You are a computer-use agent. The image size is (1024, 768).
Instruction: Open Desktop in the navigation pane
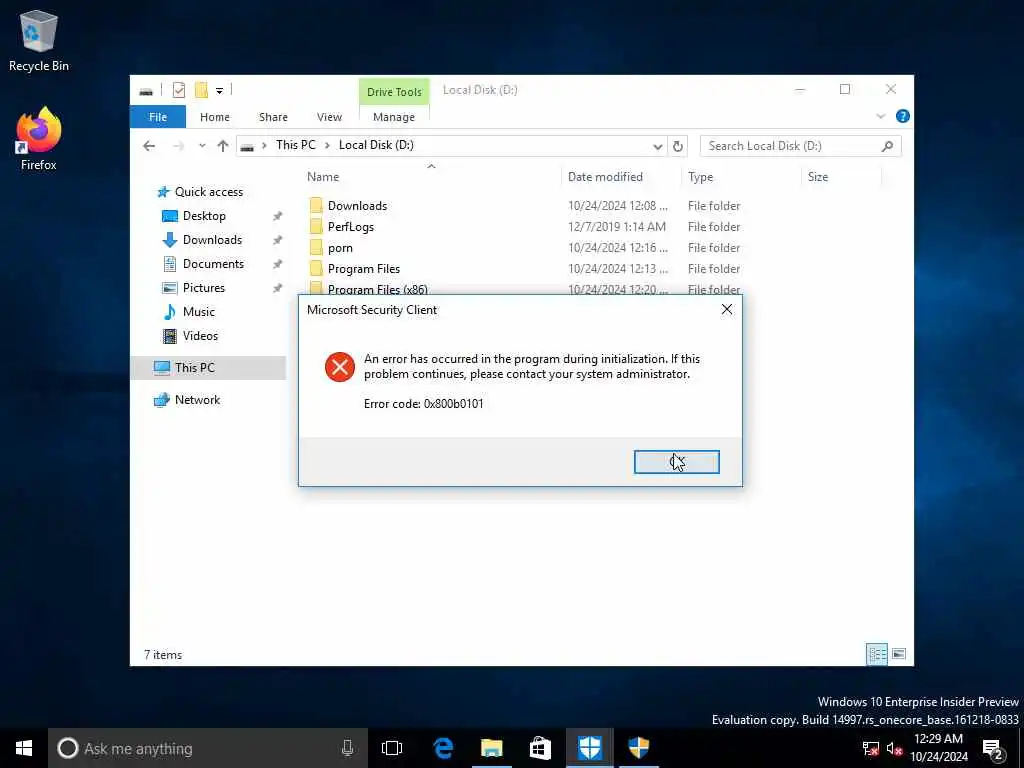204,216
